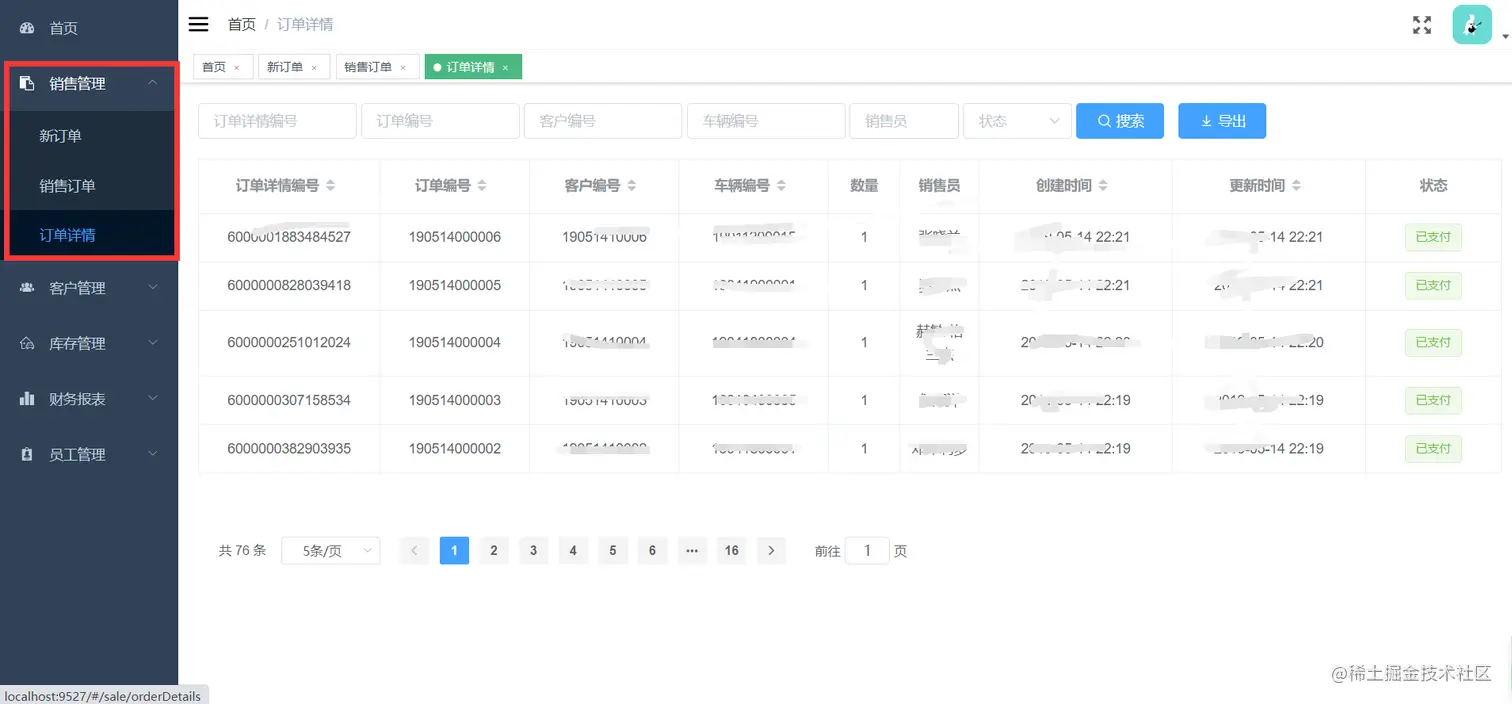Open the caret next to the avatar
The width and height of the screenshot is (1512, 704).
click(x=1505, y=36)
